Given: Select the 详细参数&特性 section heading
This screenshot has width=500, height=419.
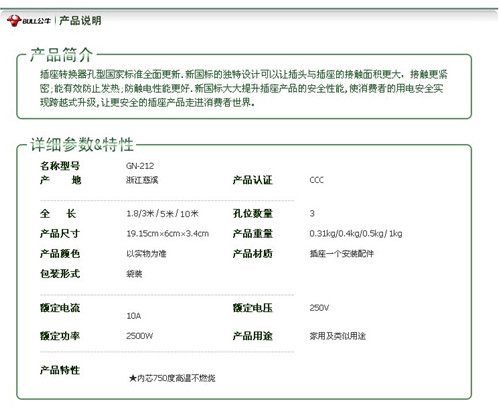Looking at the screenshot, I should [82, 145].
